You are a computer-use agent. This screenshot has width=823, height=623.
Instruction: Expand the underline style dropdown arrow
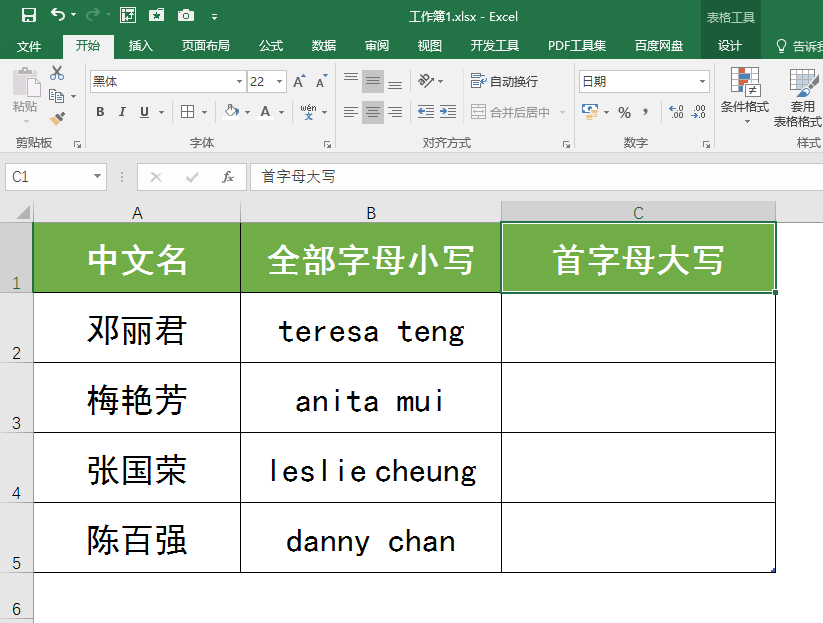pyautogui.click(x=162, y=112)
